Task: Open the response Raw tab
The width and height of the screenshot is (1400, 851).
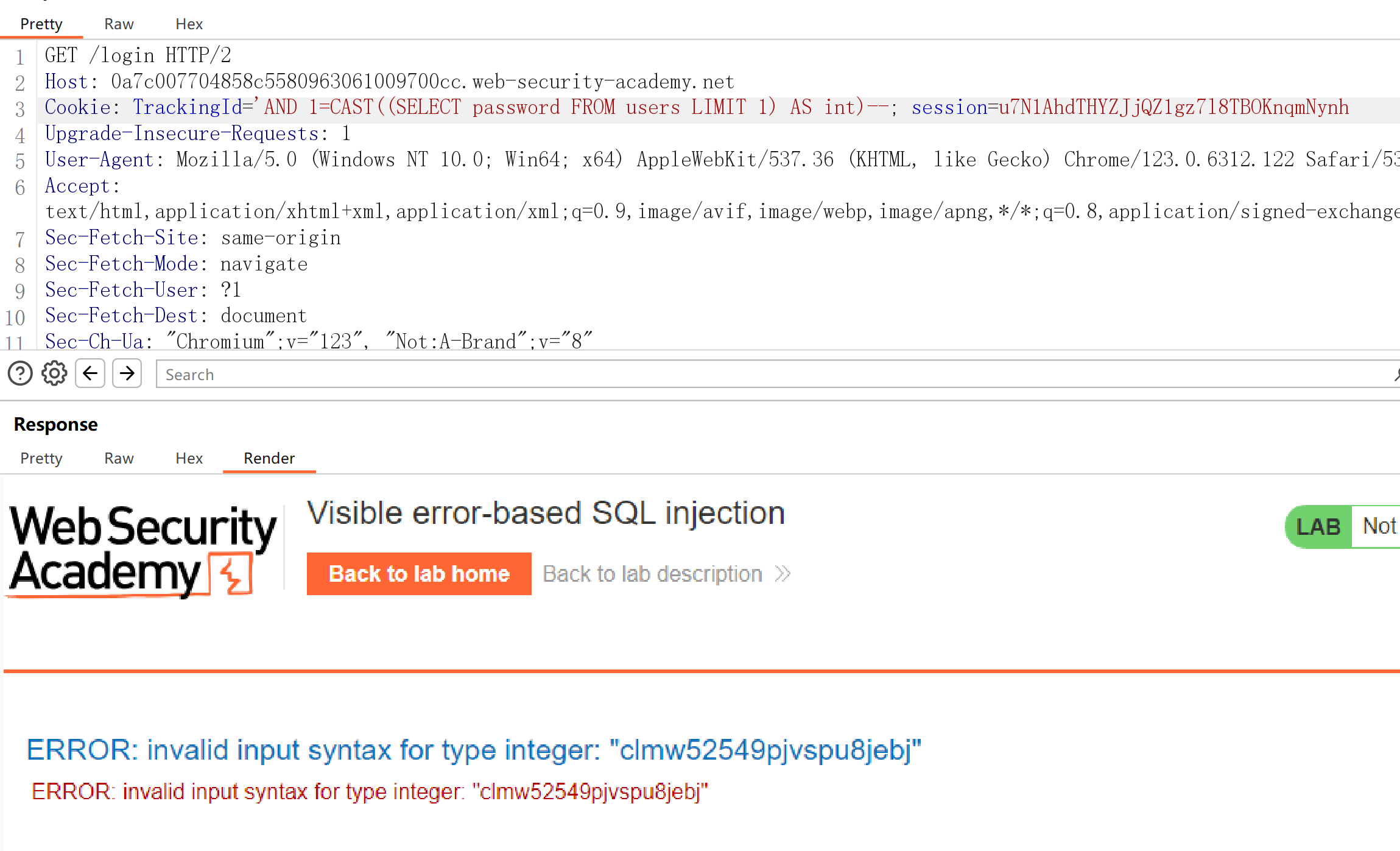Action: click(119, 458)
